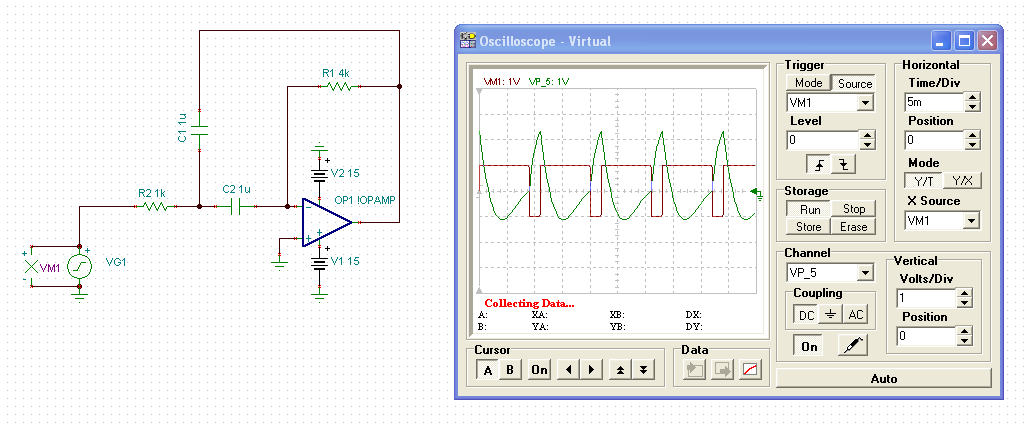Select the V1 15 battery symbol
This screenshot has height=429, width=1024.
pyautogui.click(x=319, y=262)
